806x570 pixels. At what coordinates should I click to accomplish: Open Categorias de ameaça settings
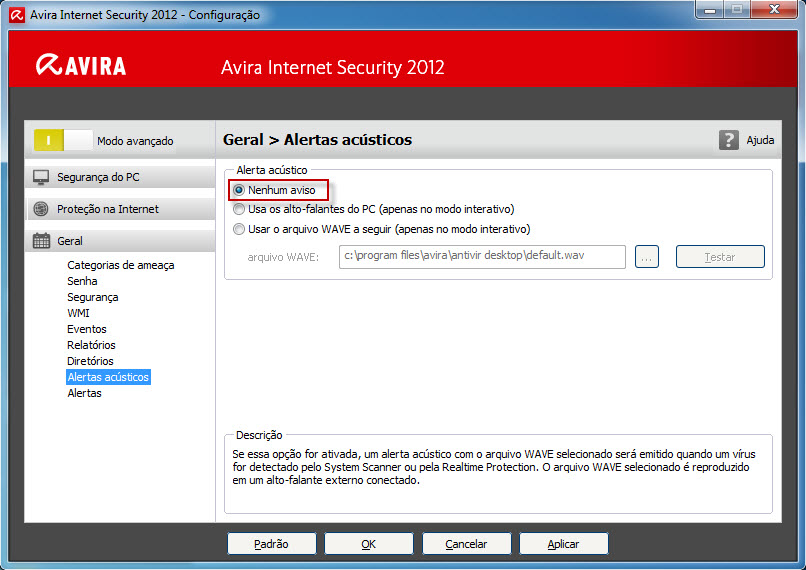click(121, 265)
